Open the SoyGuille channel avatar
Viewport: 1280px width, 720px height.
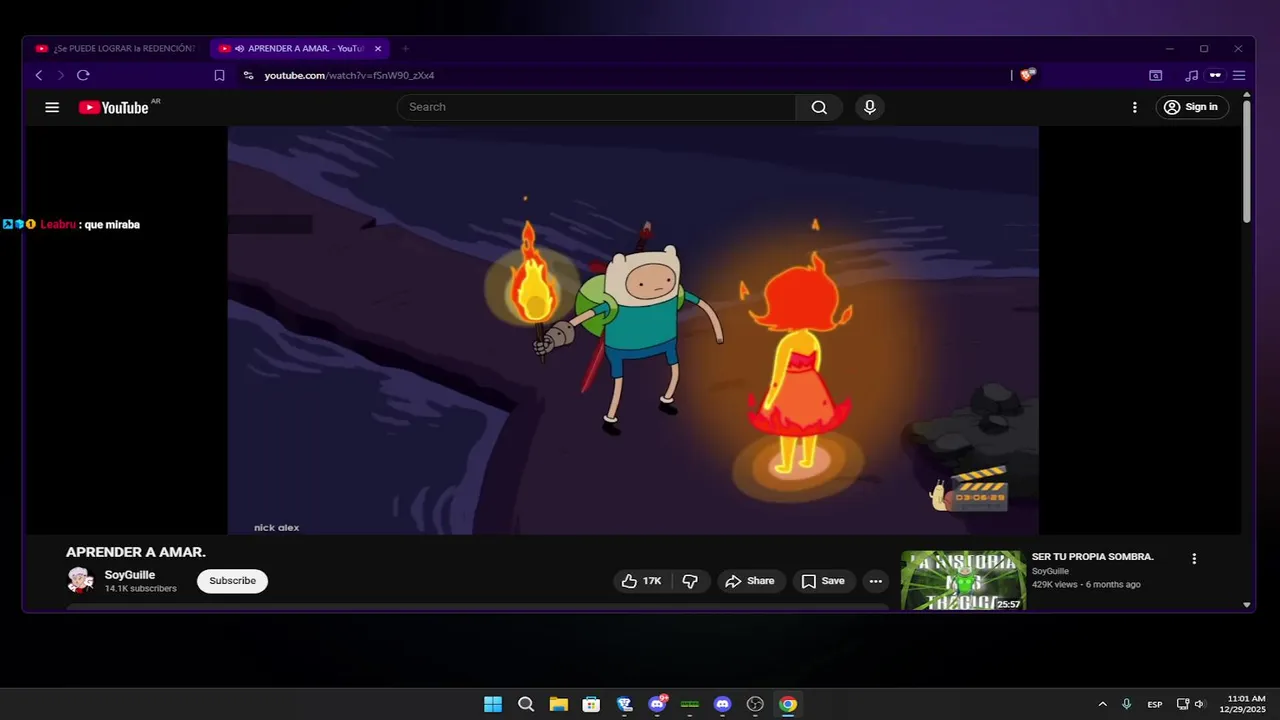point(80,580)
